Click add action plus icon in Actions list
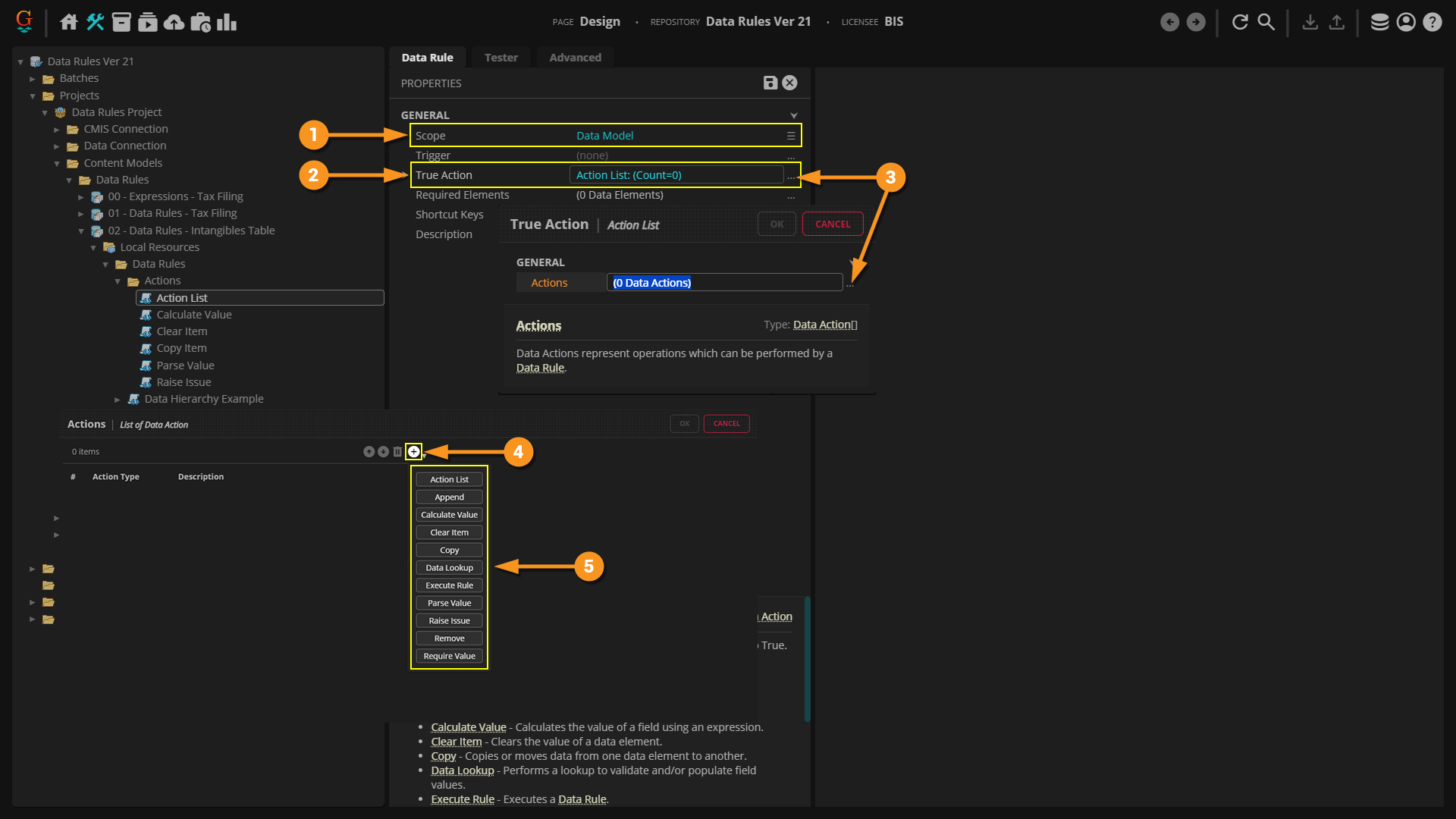 click(x=413, y=452)
